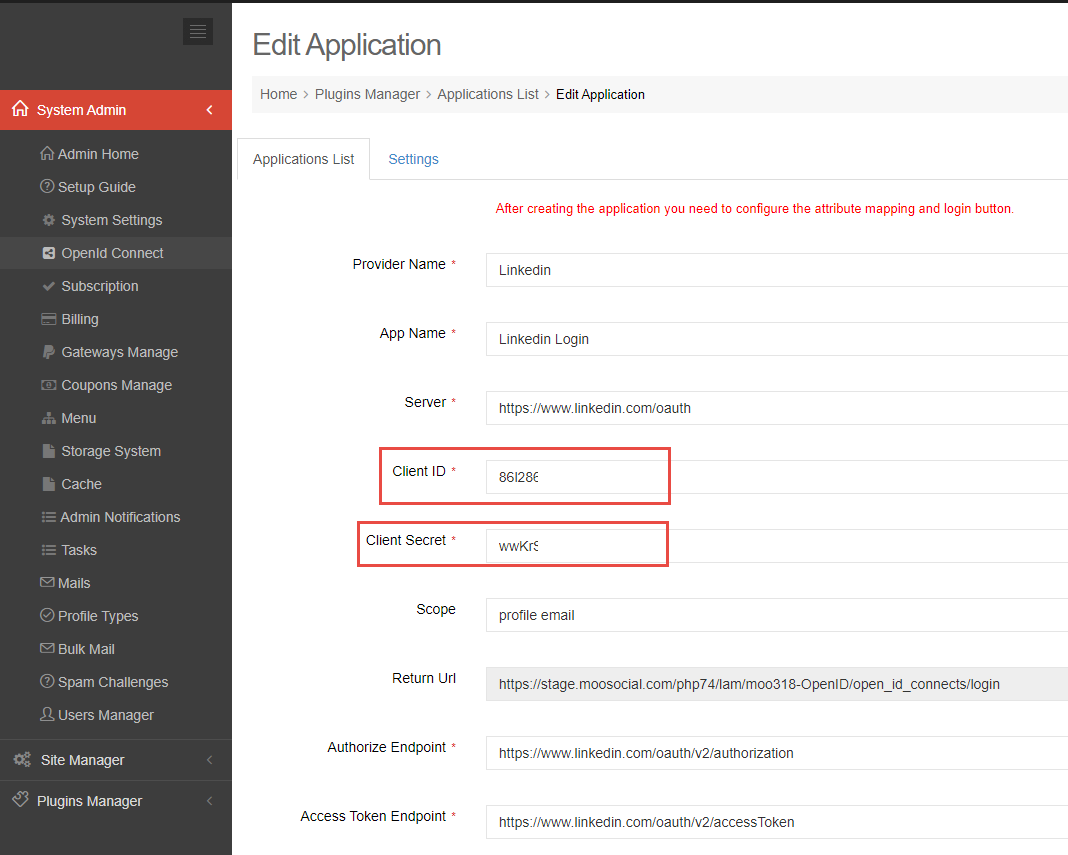
Task: Expand the Site Manager section chevron
Action: 210,760
